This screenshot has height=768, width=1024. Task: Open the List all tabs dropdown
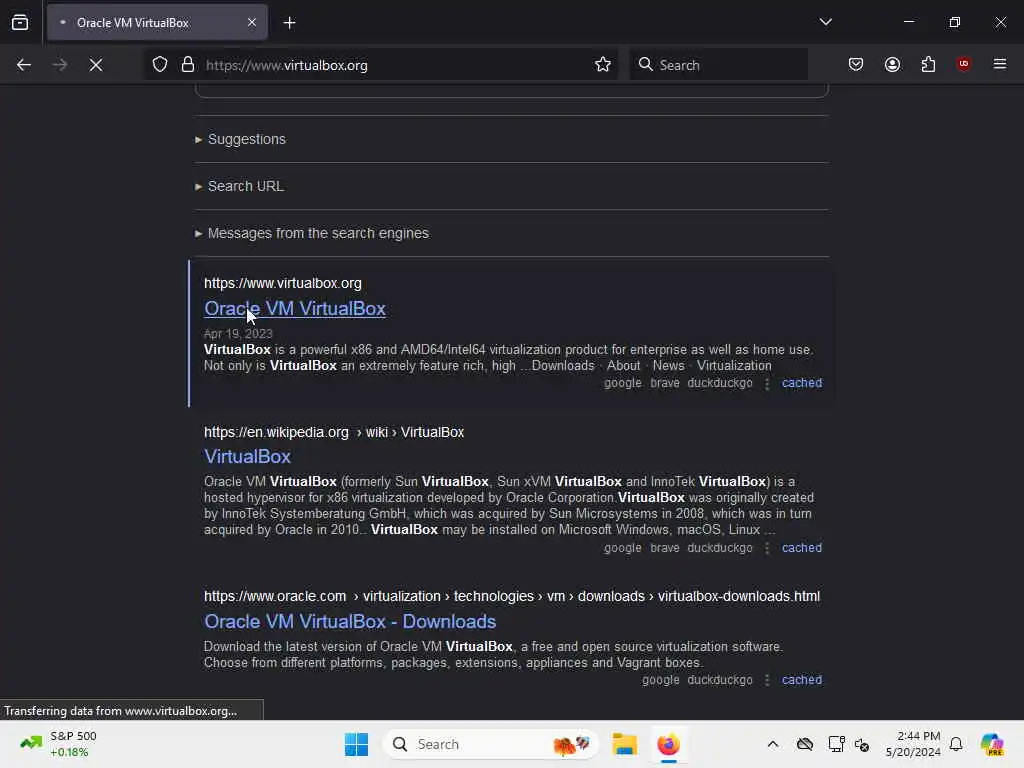point(825,22)
